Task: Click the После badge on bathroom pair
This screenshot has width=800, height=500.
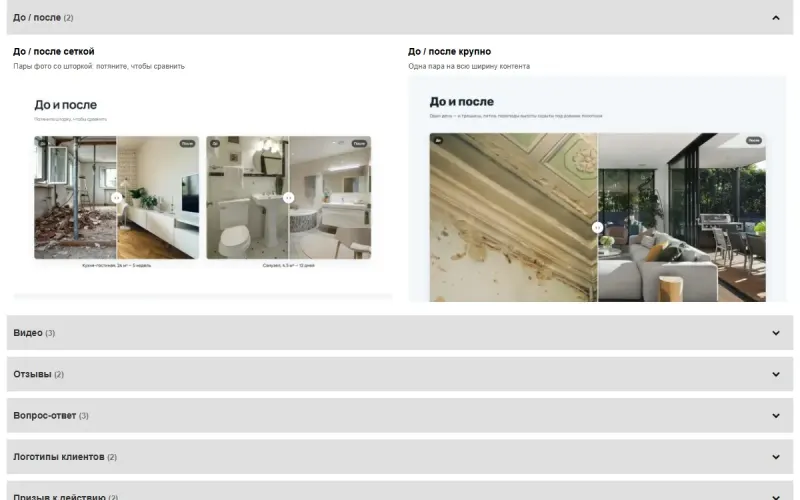Action: pos(359,143)
